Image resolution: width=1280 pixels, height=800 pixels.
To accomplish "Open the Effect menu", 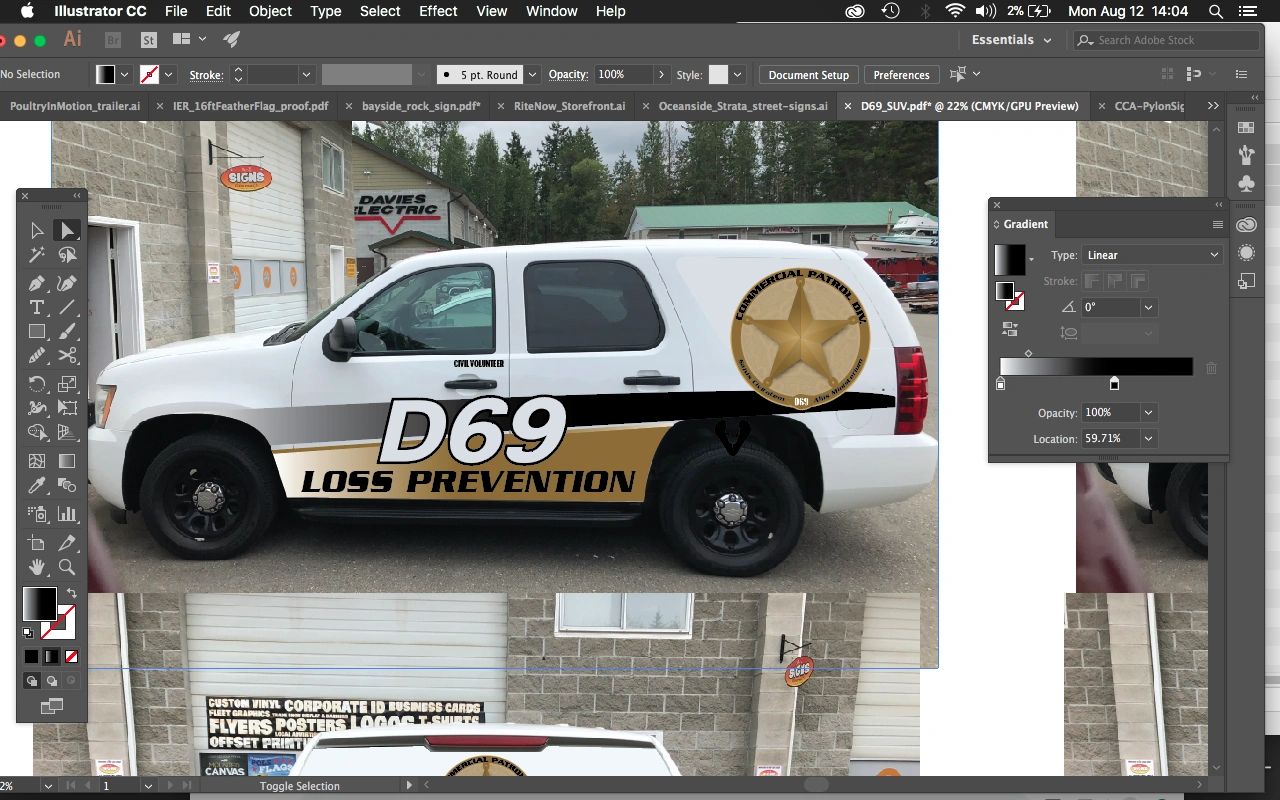I will 438,11.
